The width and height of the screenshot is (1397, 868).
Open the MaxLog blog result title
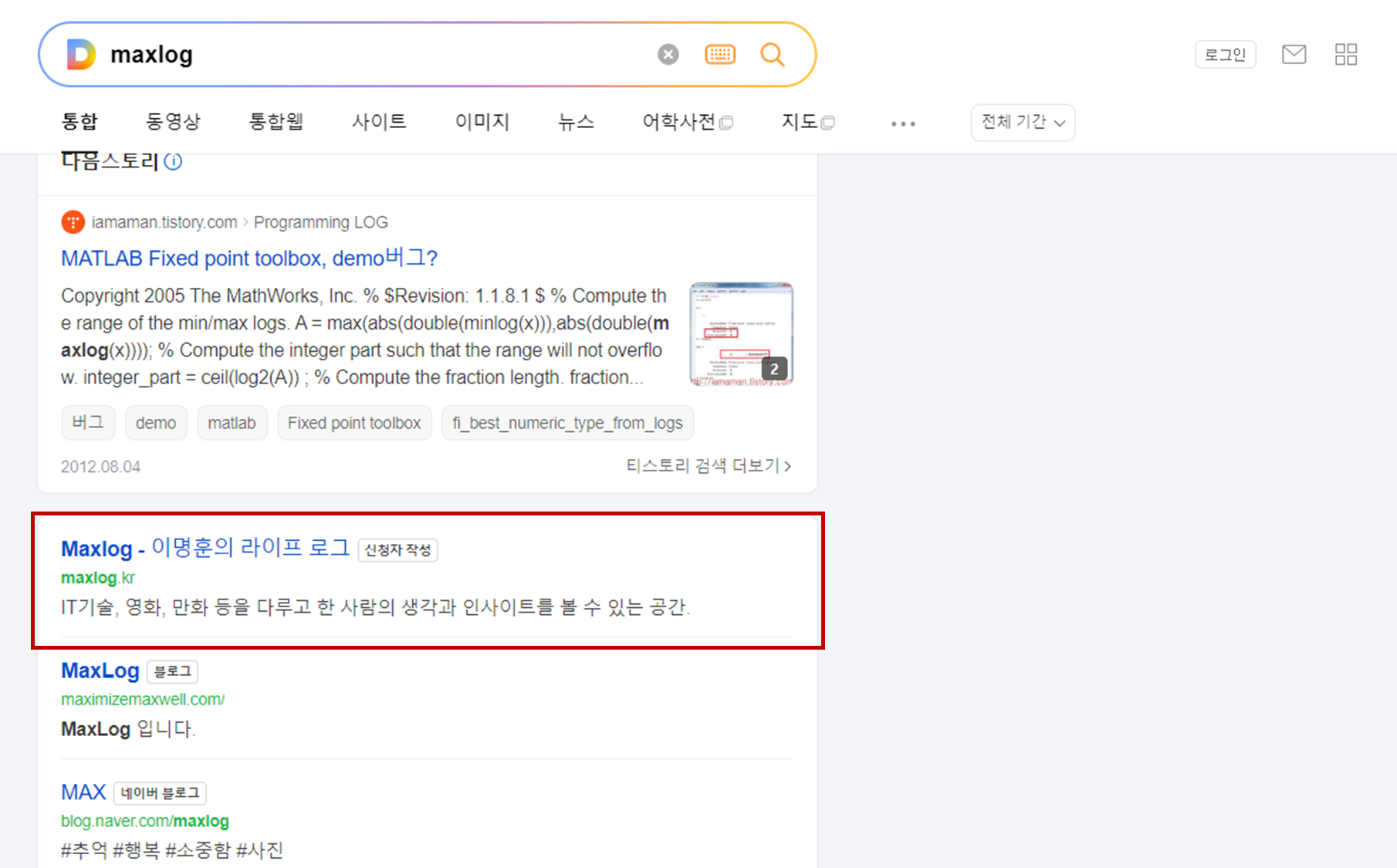(100, 670)
